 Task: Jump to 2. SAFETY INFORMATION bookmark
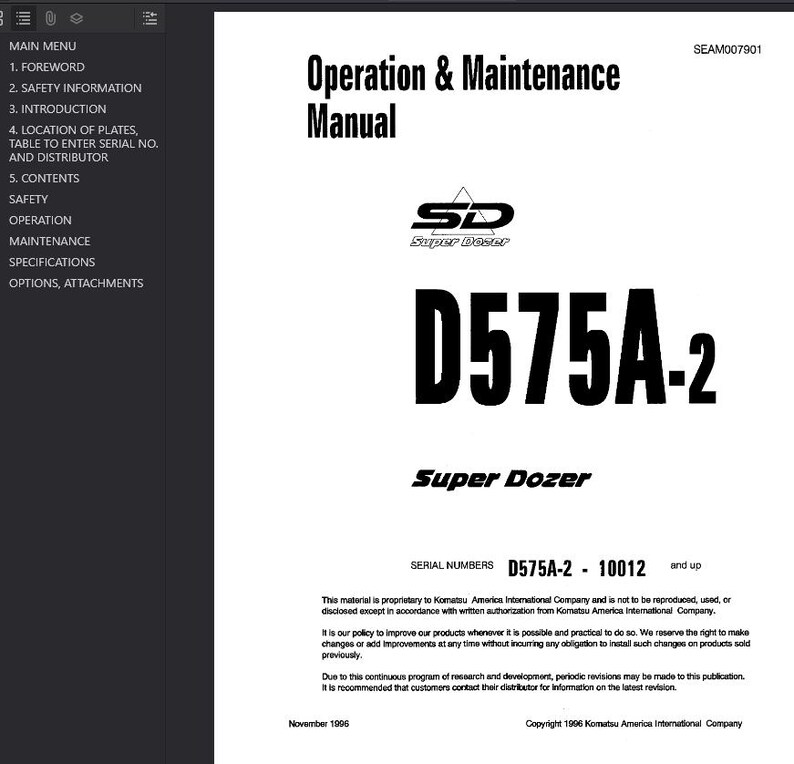[75, 88]
